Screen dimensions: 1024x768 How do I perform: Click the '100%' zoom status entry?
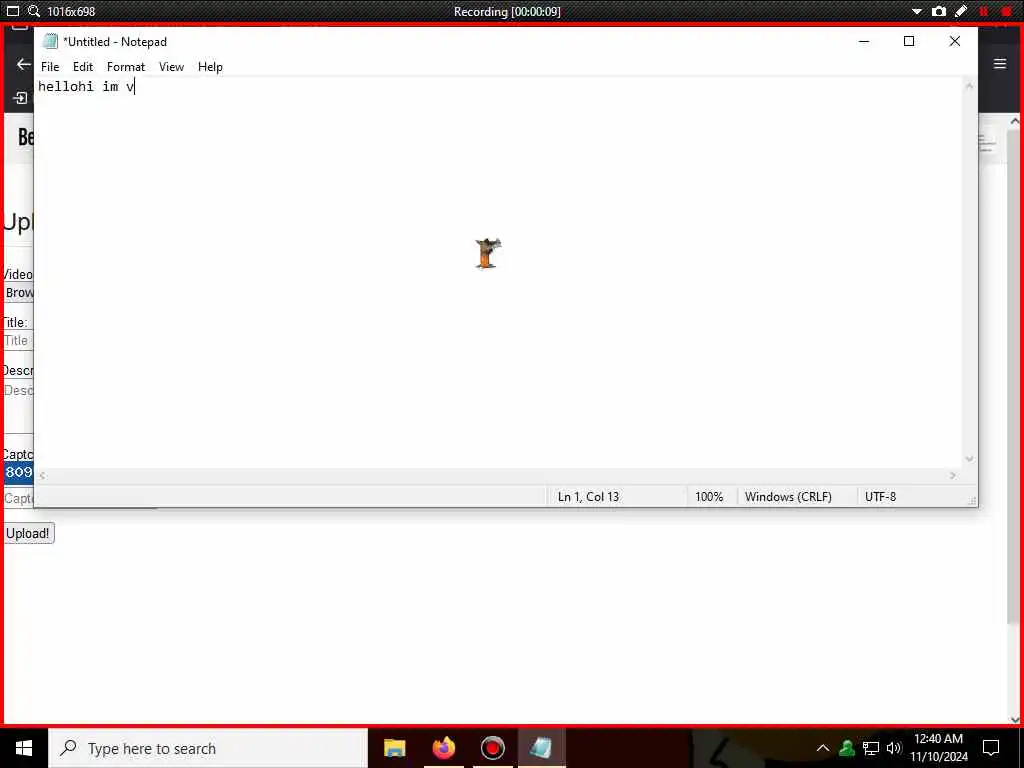click(709, 496)
